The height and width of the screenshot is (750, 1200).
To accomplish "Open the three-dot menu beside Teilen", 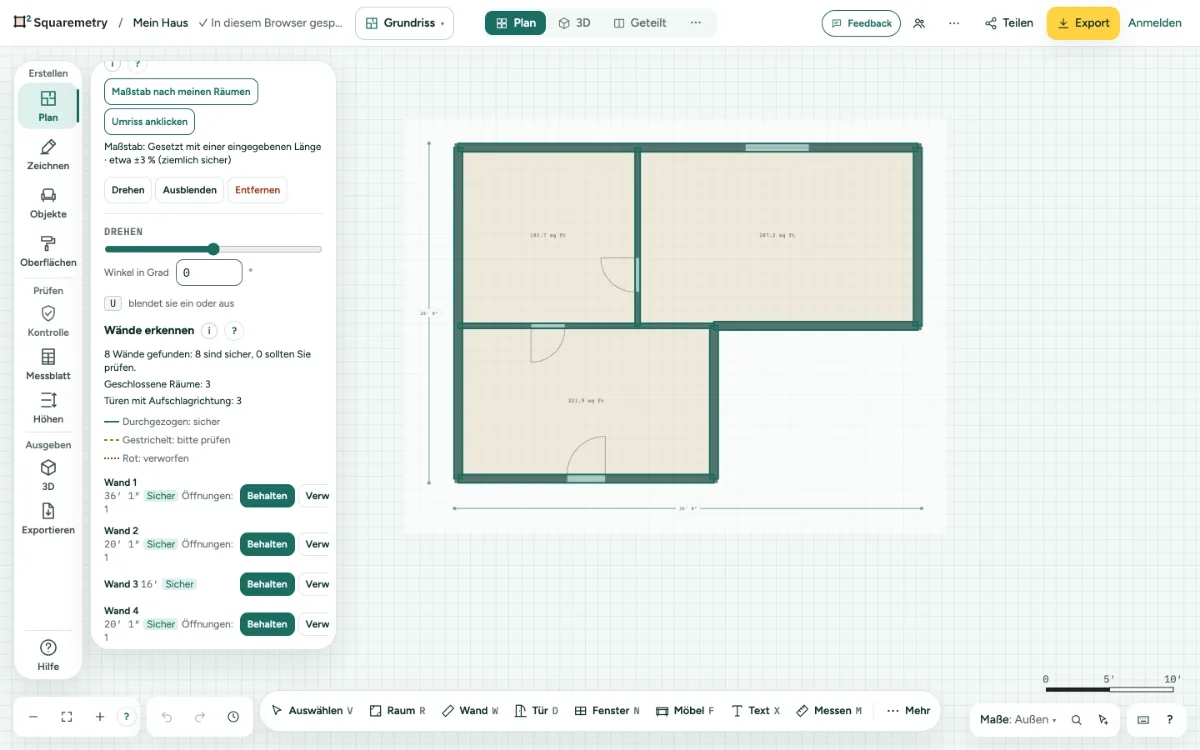I will (954, 23).
